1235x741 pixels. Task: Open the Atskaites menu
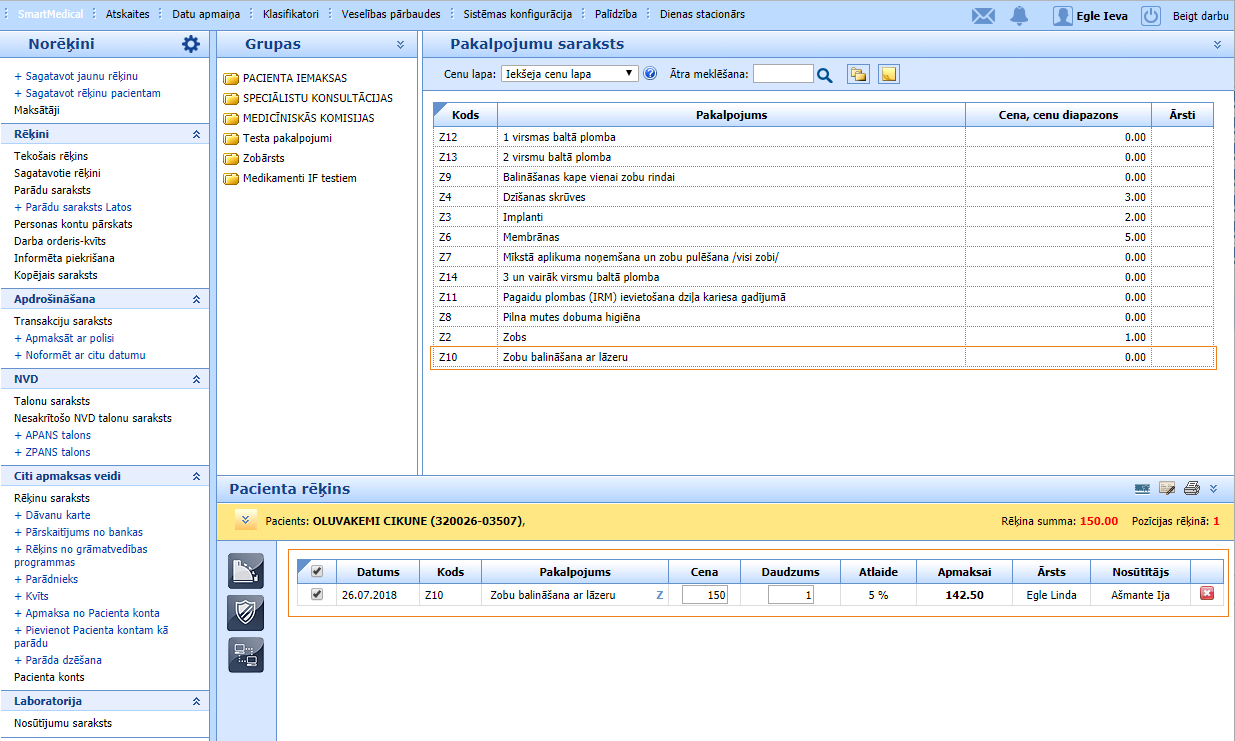click(x=128, y=14)
